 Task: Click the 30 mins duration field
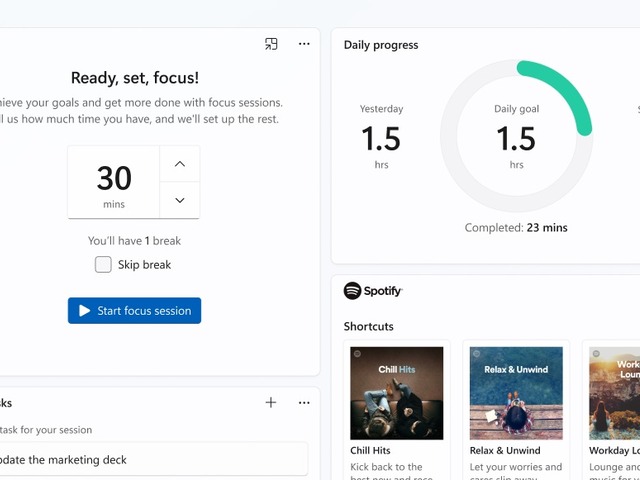point(114,182)
